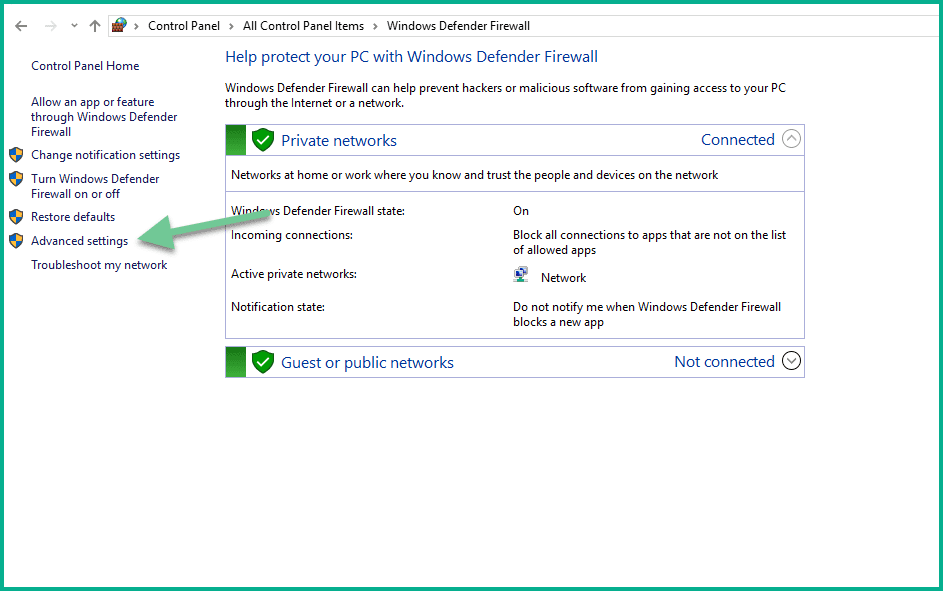Click the back navigation arrow

21,26
